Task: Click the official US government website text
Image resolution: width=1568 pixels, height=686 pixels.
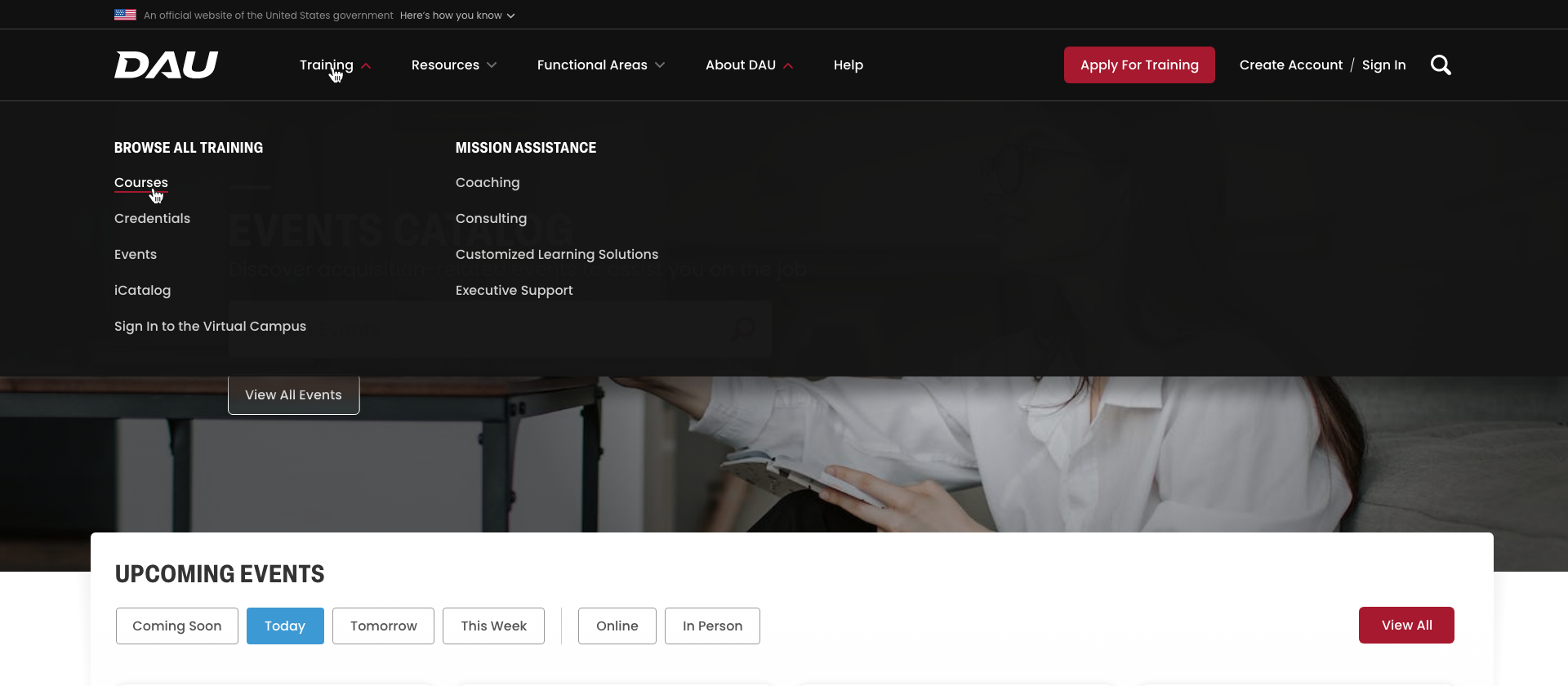Action: (x=268, y=16)
